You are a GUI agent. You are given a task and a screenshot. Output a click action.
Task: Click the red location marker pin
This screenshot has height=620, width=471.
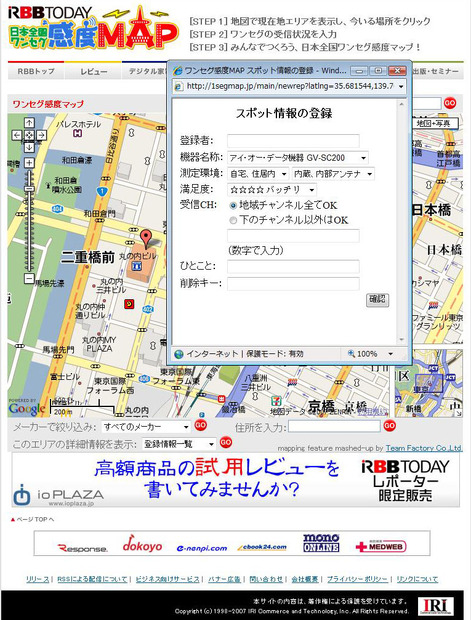pyautogui.click(x=146, y=239)
